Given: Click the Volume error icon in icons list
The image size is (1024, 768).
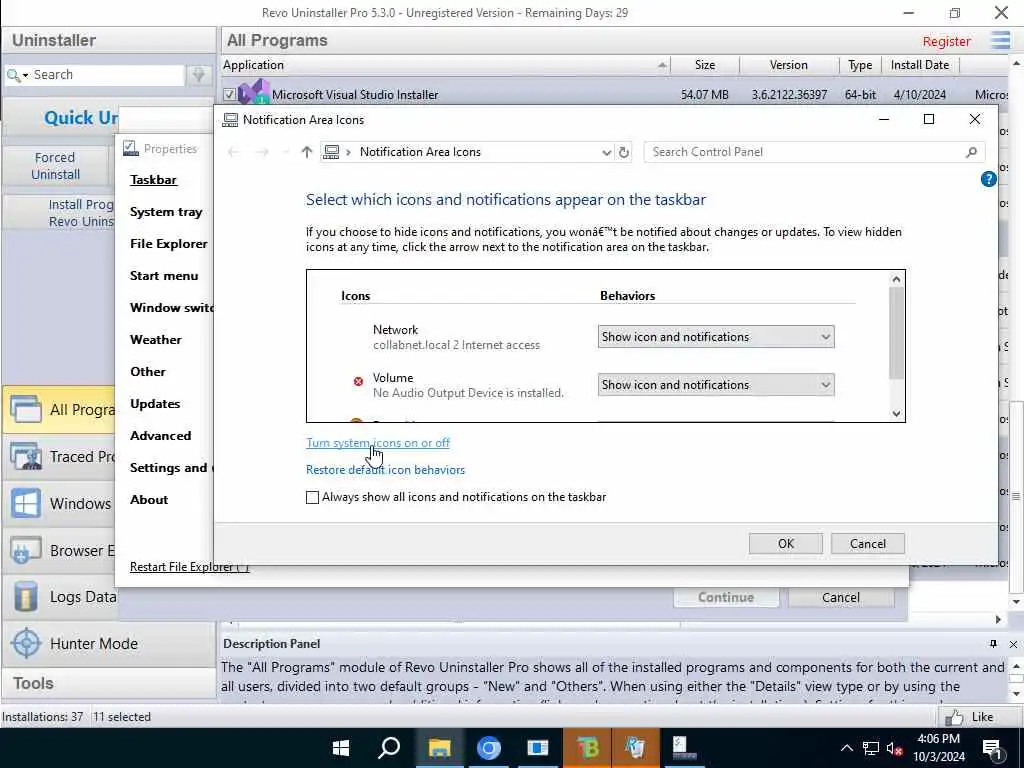Looking at the screenshot, I should point(358,381).
